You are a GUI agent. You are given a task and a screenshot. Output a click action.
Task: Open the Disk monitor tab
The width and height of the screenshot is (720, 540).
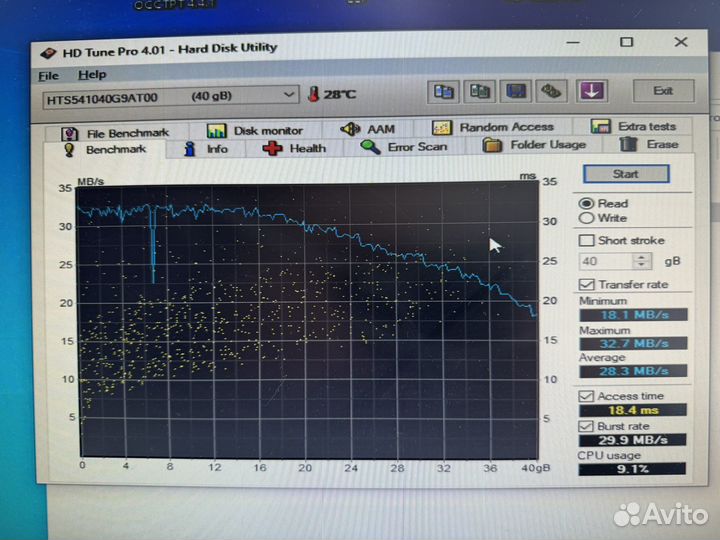(255, 131)
